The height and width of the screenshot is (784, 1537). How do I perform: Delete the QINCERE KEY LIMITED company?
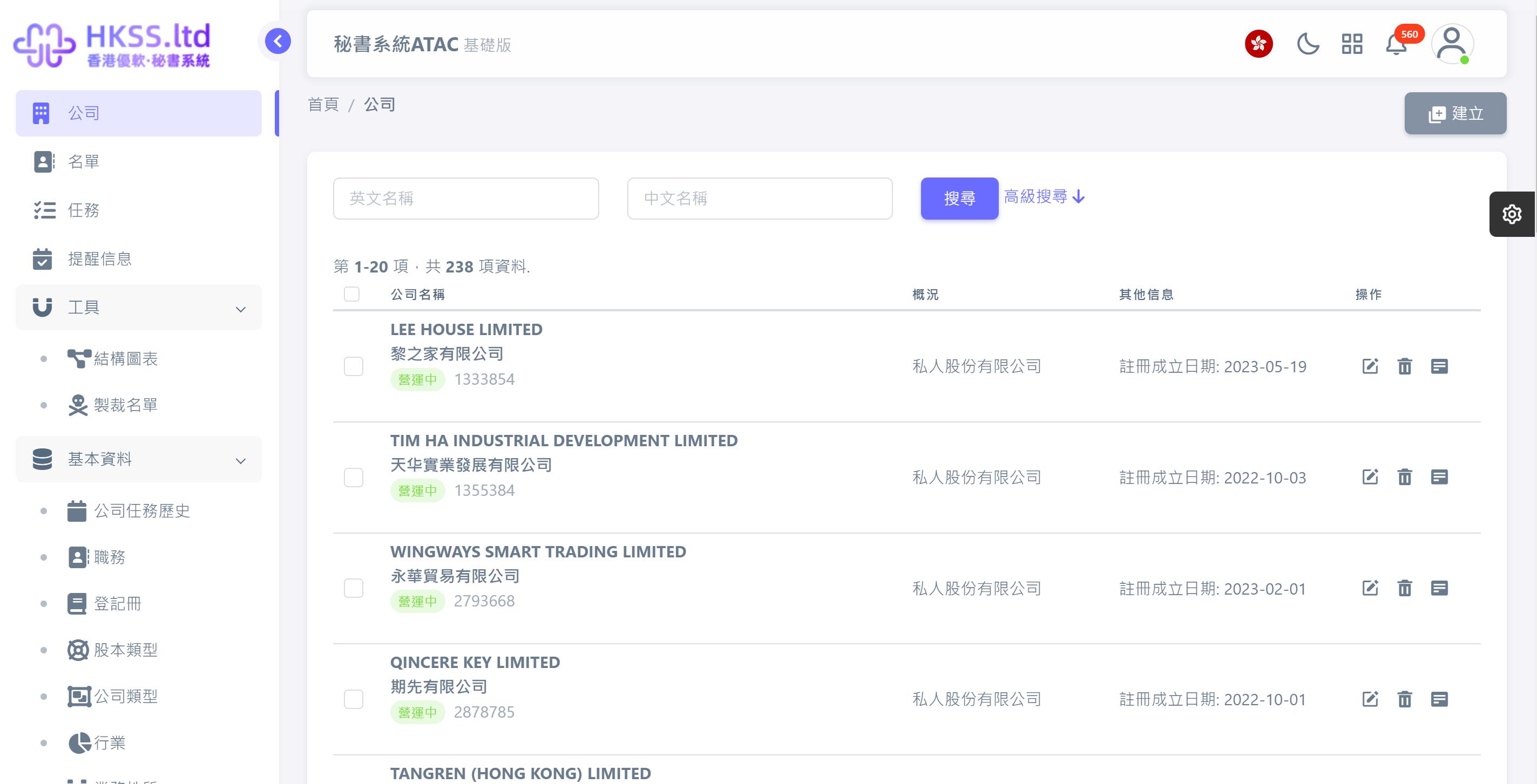(x=1405, y=699)
